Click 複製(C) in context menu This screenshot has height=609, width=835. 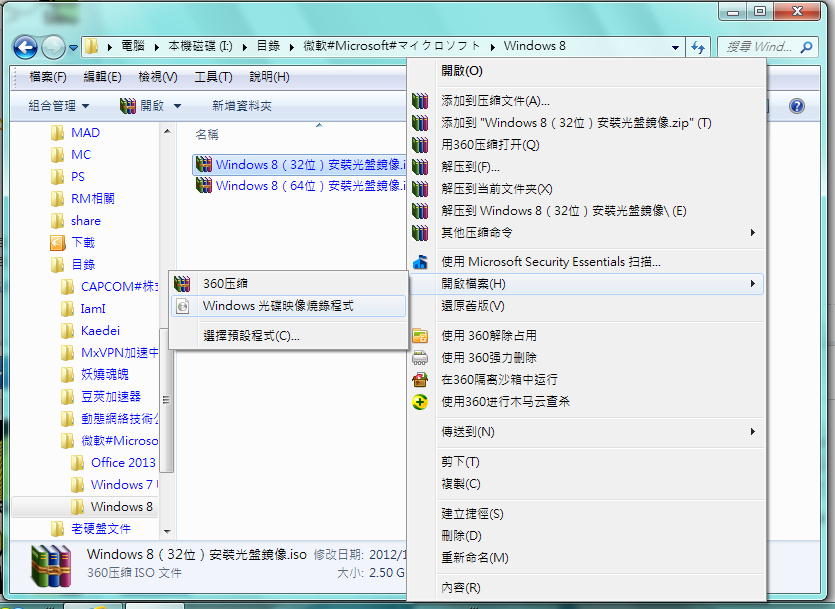click(x=586, y=484)
